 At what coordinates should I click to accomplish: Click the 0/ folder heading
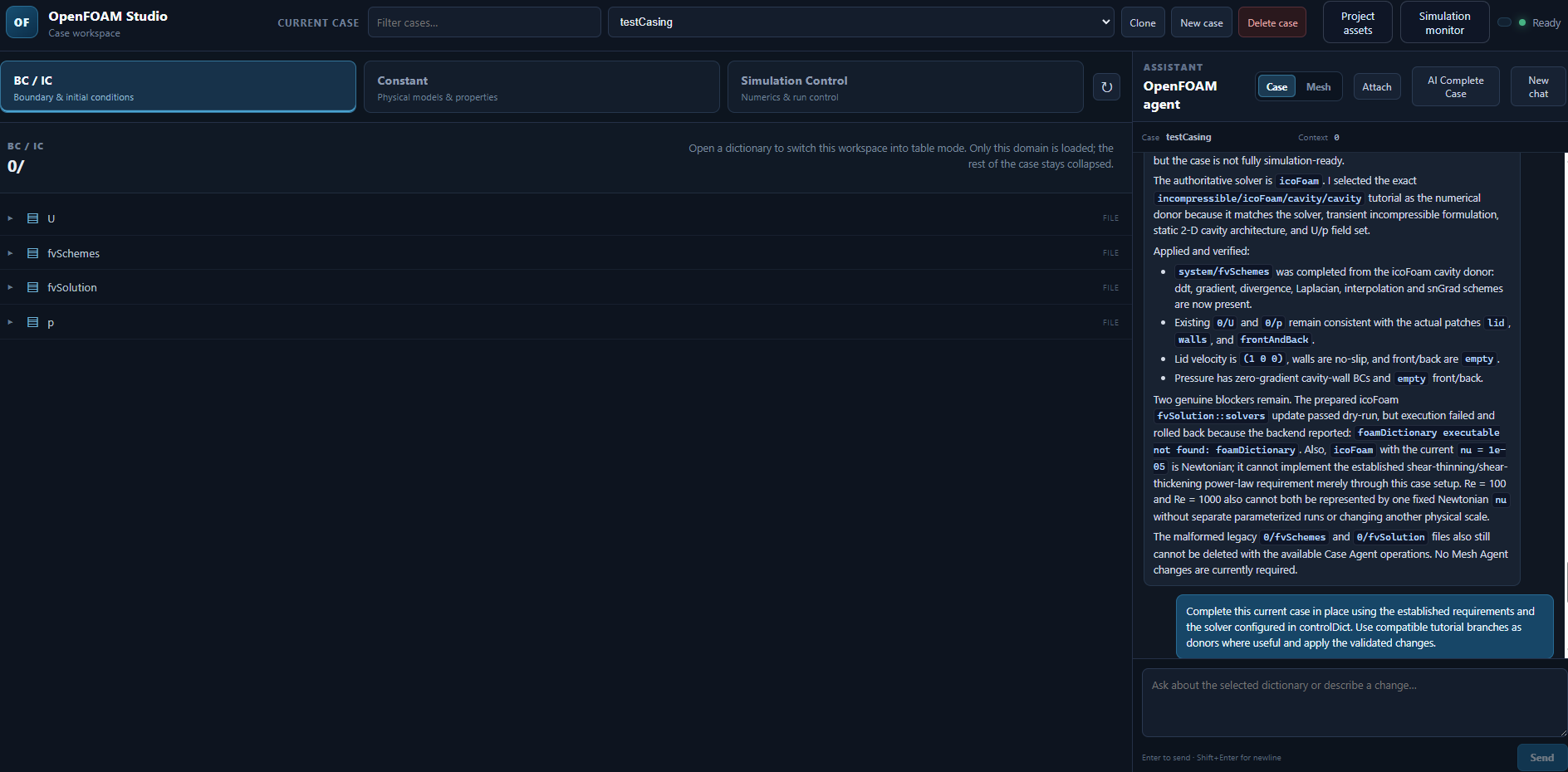[x=16, y=166]
